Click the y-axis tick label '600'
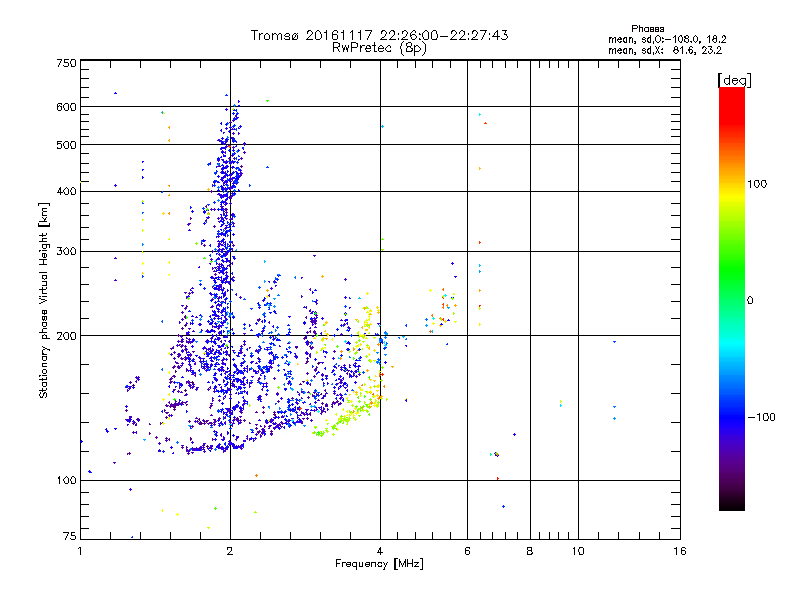 point(66,107)
